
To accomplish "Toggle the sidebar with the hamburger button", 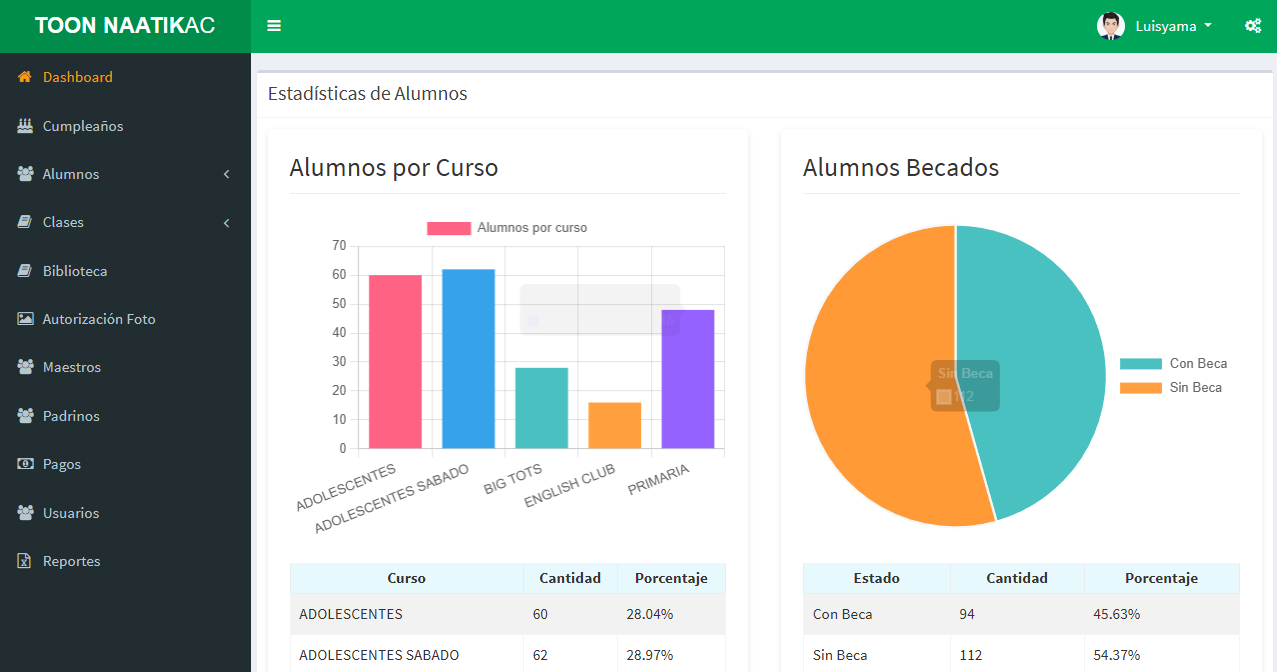I will pos(273,25).
